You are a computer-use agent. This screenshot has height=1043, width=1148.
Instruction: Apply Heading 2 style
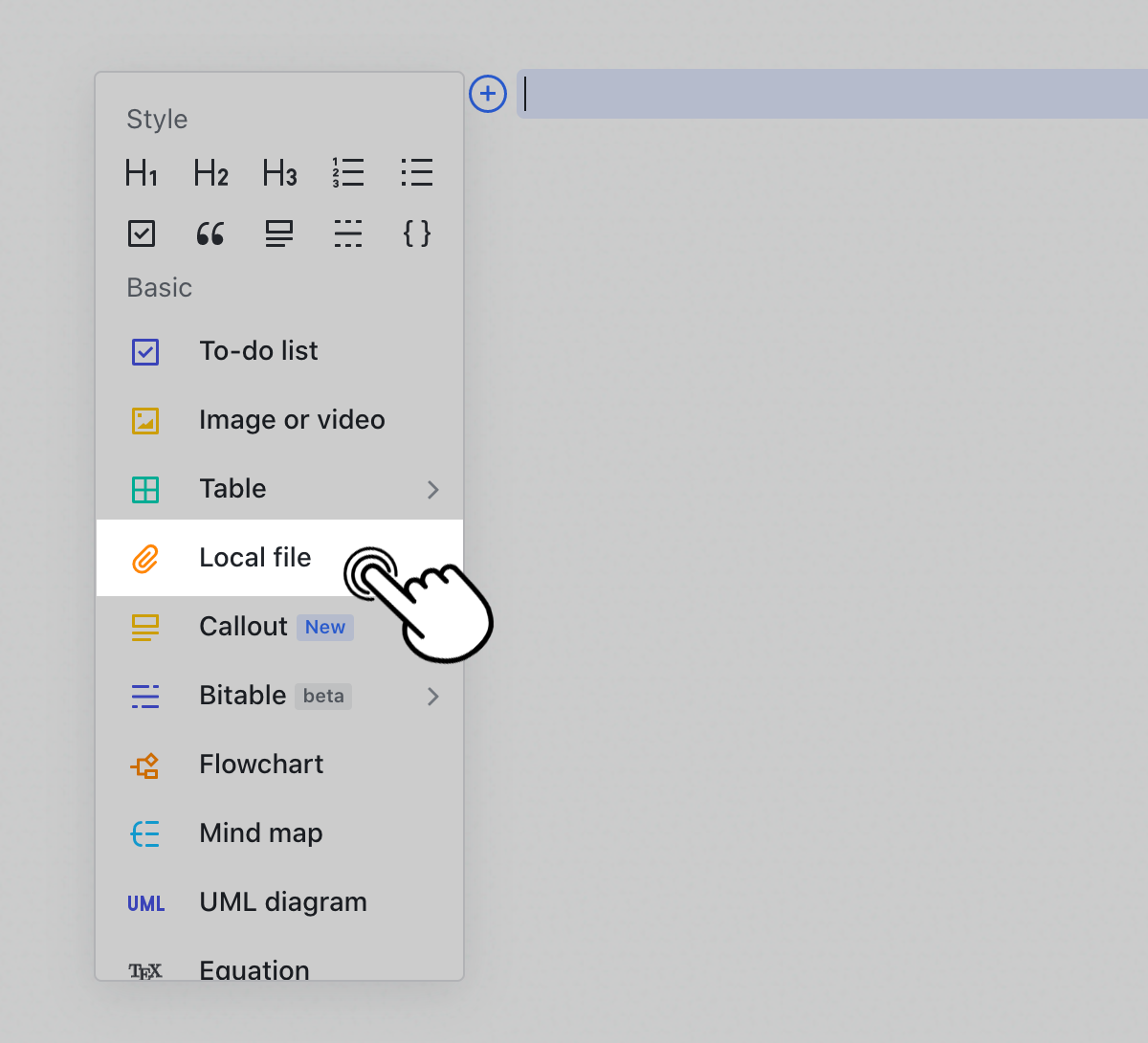click(x=210, y=173)
